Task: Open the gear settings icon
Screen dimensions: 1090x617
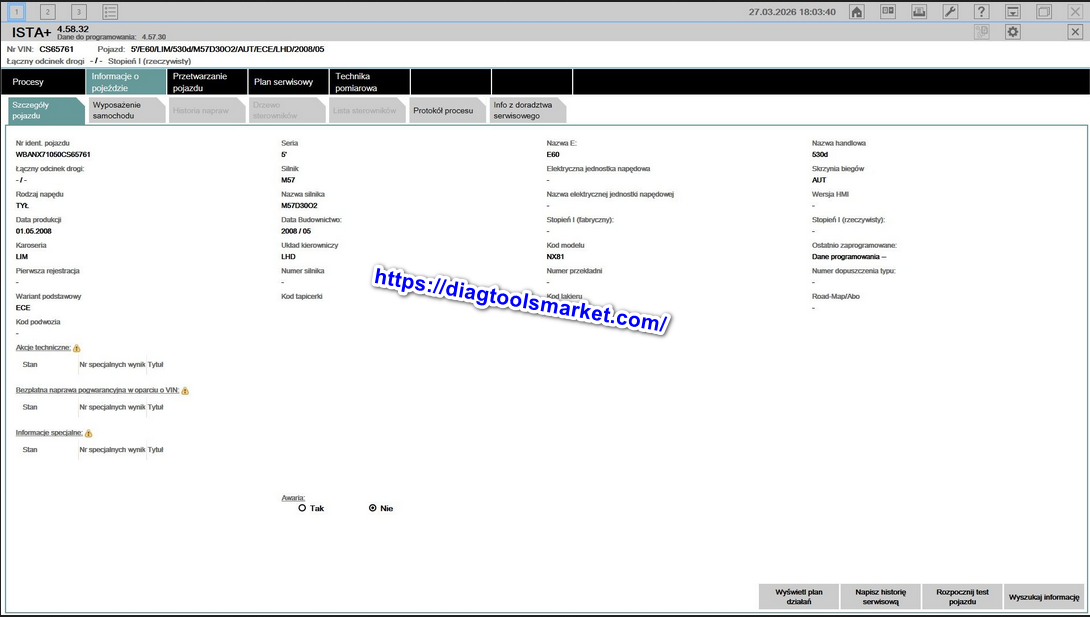Action: [x=1013, y=32]
